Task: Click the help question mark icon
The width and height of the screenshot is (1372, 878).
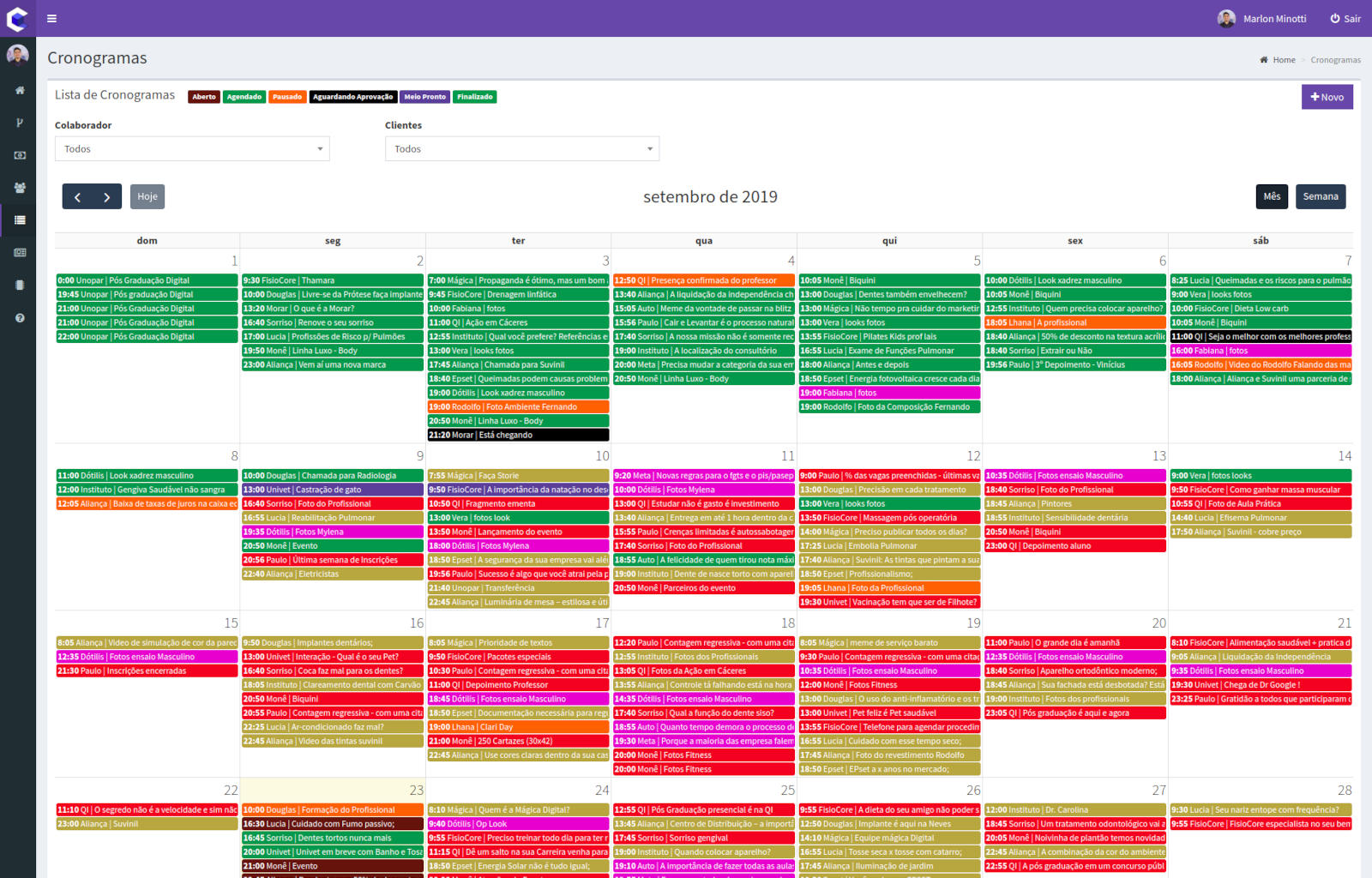Action: coord(19,318)
